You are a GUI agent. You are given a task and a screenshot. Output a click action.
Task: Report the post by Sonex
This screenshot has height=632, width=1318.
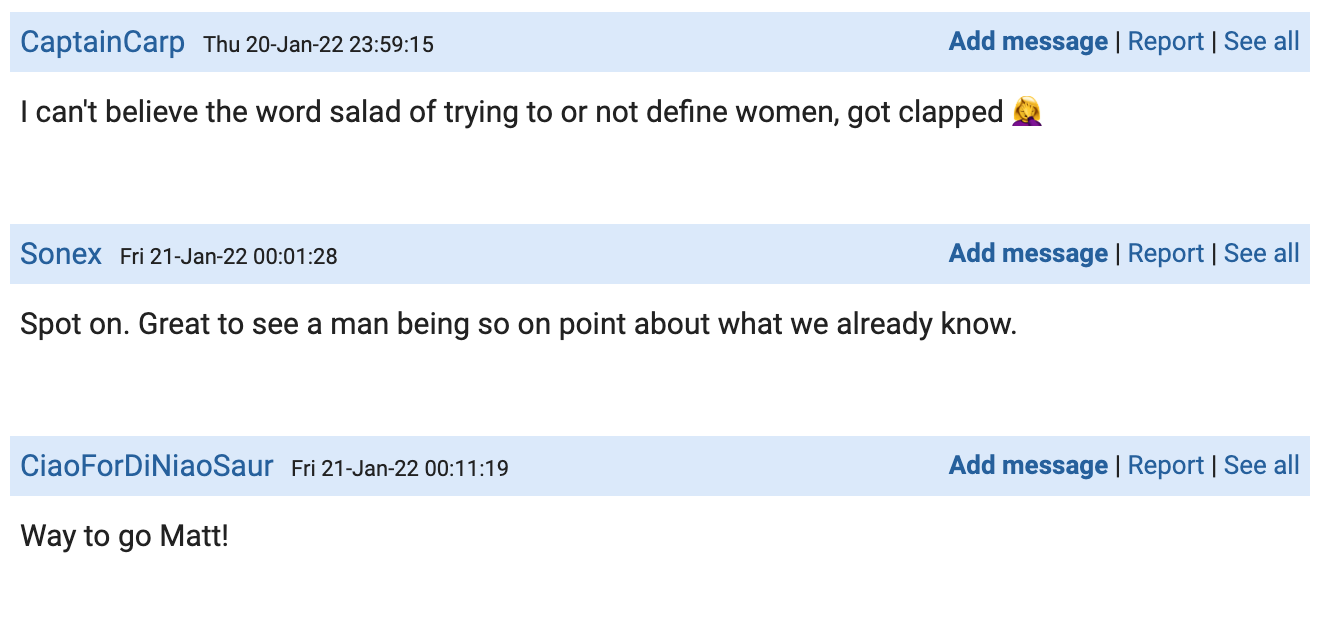point(1165,253)
